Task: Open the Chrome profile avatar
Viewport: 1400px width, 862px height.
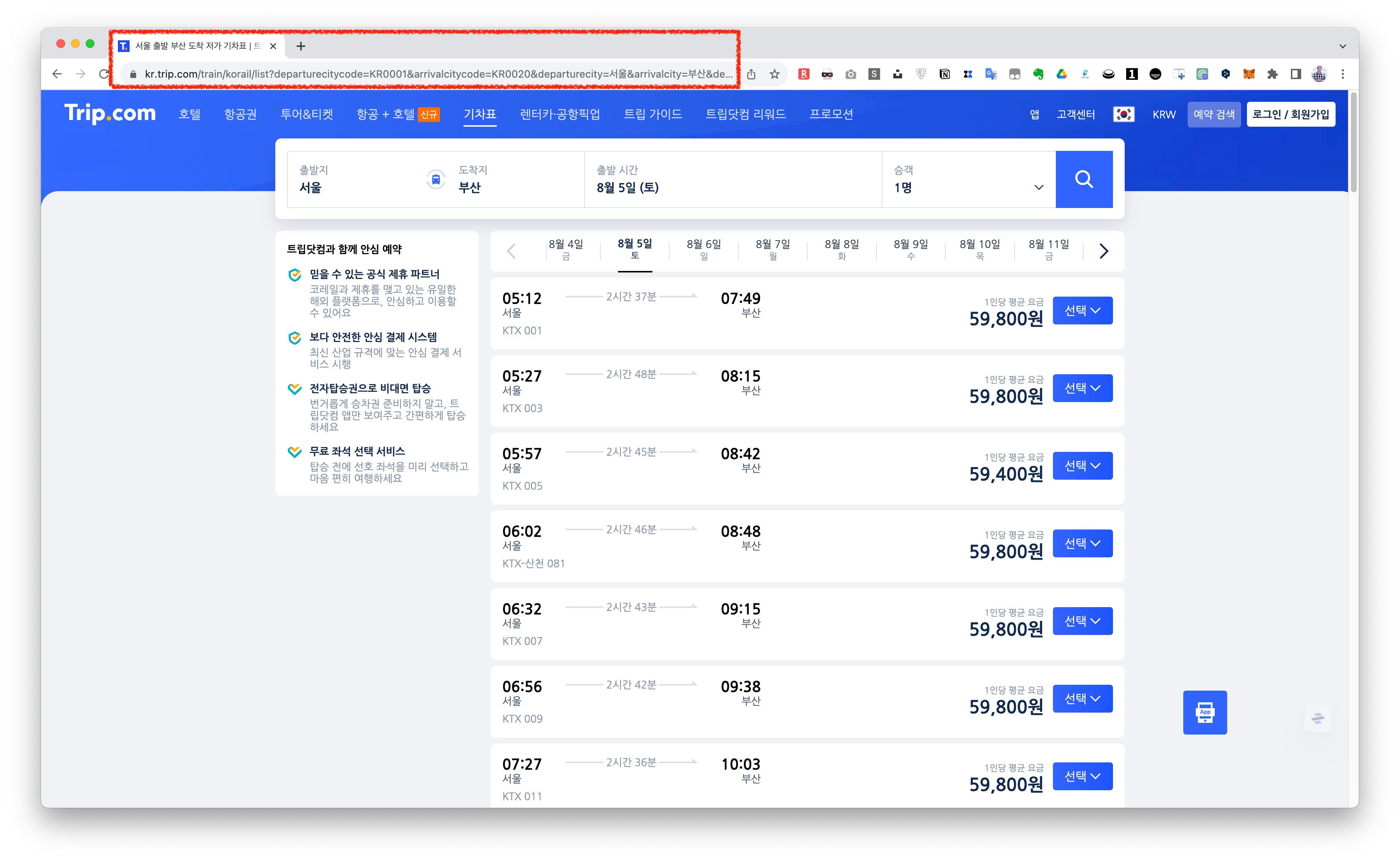Action: (x=1318, y=74)
